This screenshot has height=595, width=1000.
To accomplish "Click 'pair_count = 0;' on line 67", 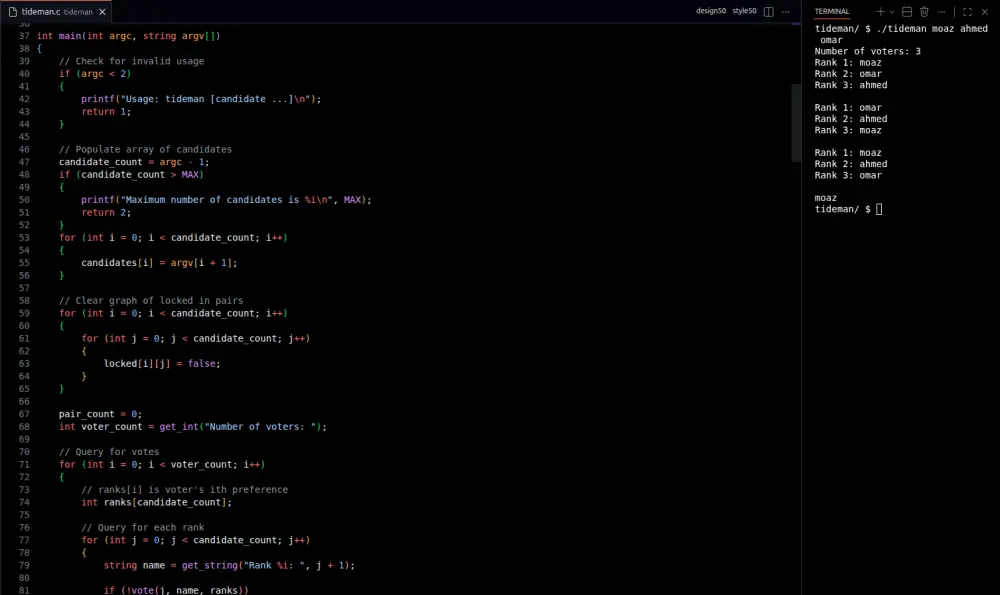I will coord(100,414).
